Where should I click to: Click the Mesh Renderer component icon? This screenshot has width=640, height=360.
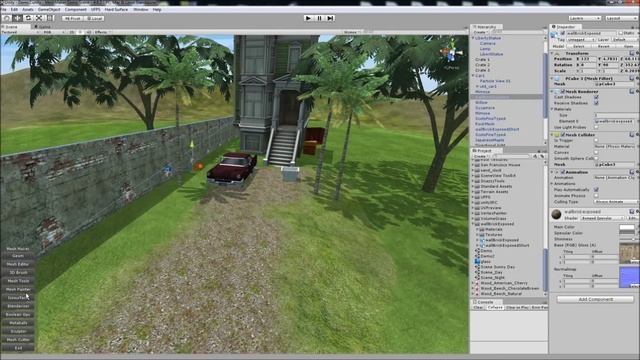click(x=557, y=91)
